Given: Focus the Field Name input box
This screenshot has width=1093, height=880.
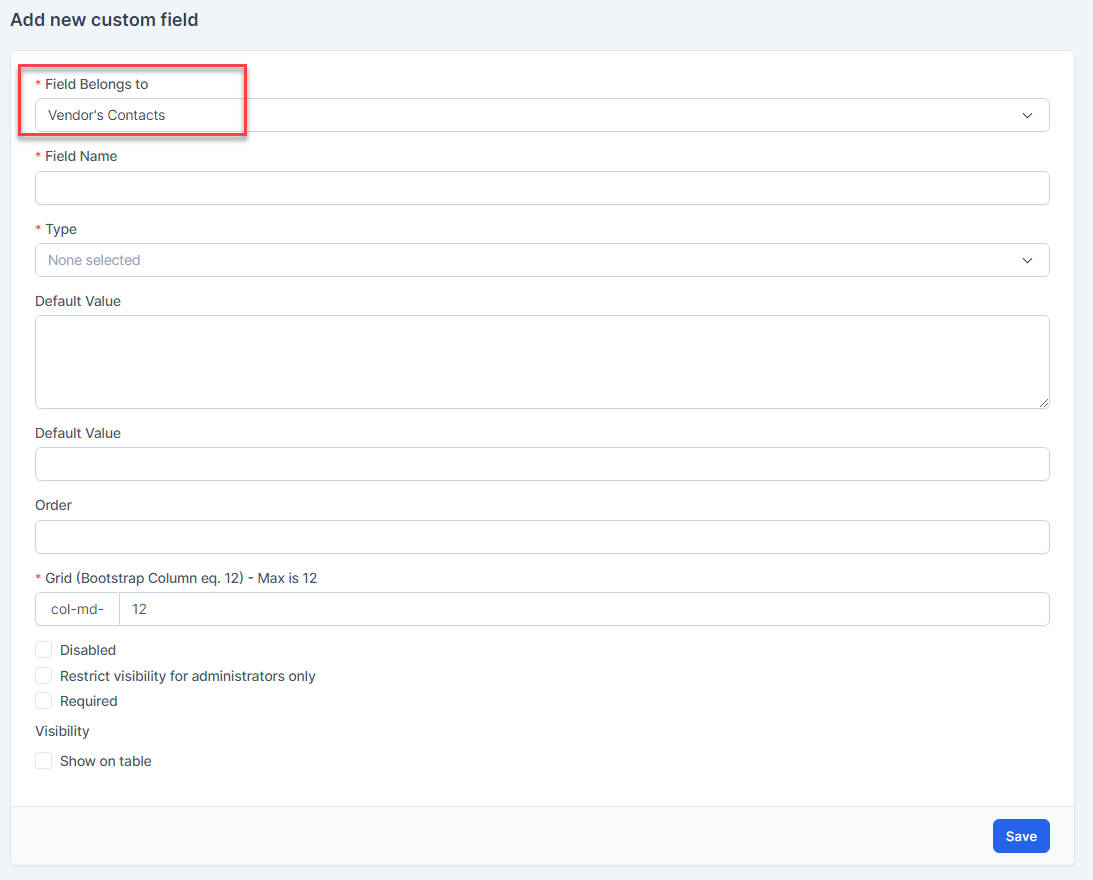Looking at the screenshot, I should 541,188.
